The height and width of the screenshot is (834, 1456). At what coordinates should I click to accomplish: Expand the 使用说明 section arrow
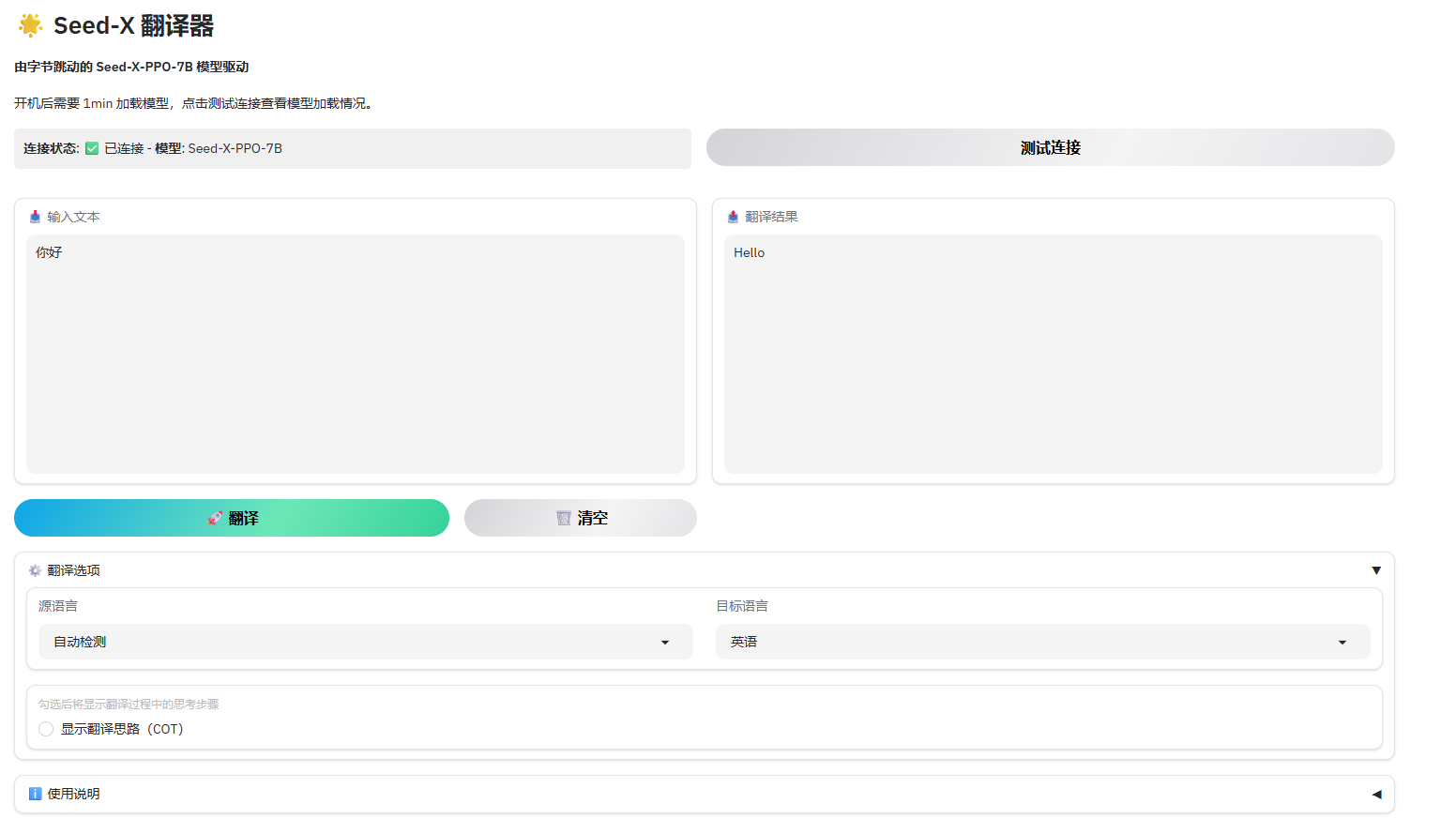pyautogui.click(x=1376, y=794)
